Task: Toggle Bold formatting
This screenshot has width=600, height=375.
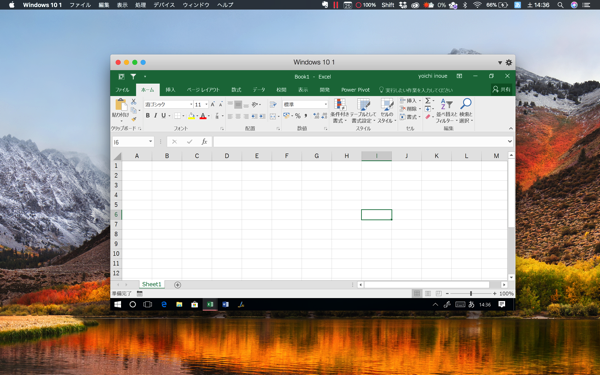Action: click(x=148, y=116)
